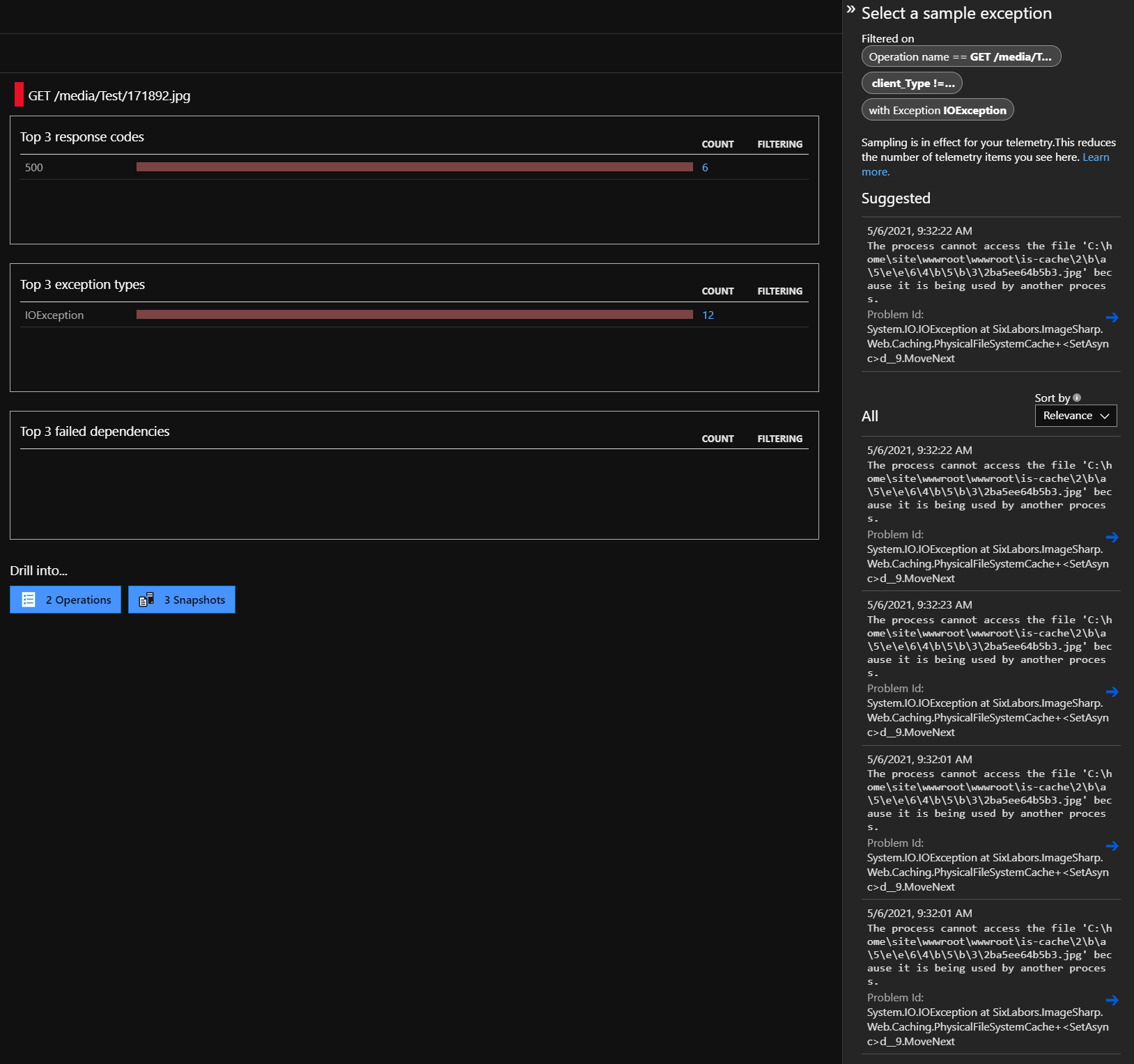
Task: Click the info icon next to Sort by
Action: pos(1076,397)
